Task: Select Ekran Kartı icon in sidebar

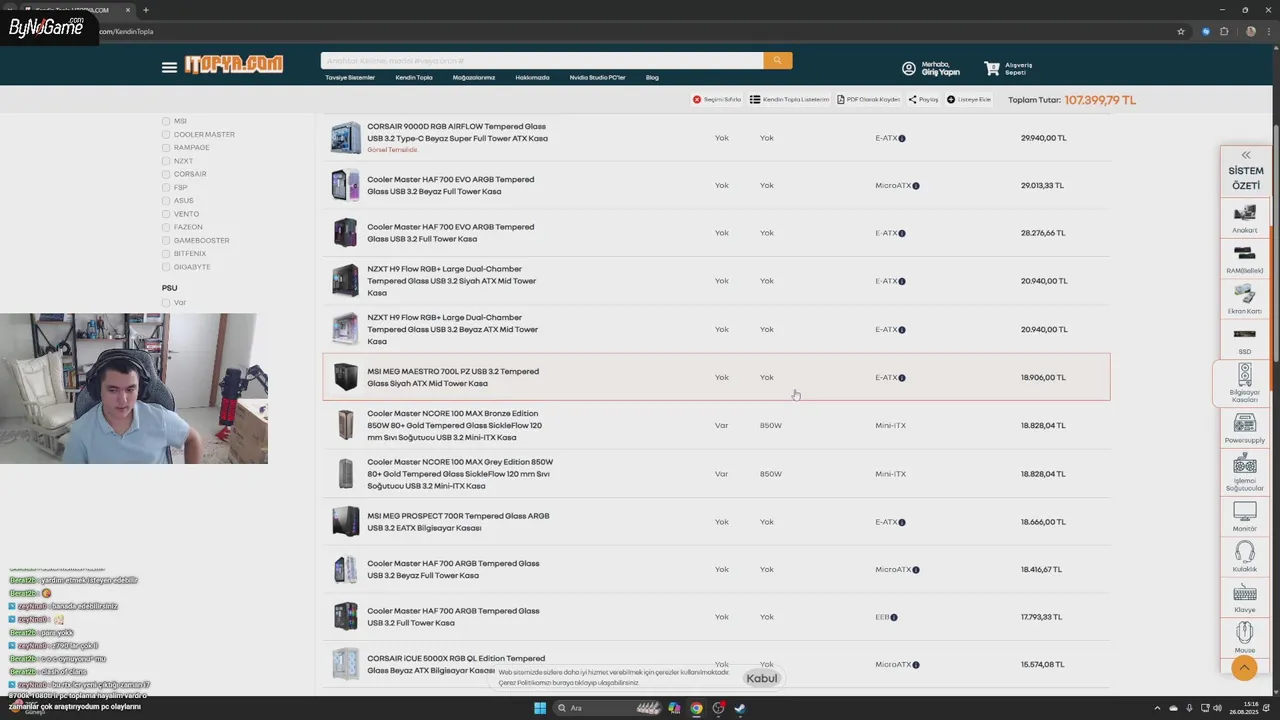Action: 1245,293
